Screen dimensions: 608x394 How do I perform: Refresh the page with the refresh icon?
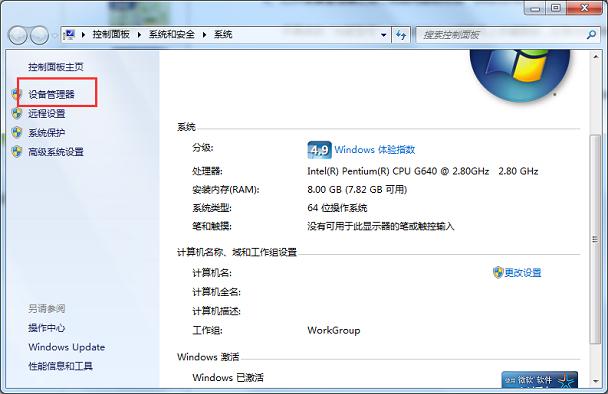(x=401, y=35)
